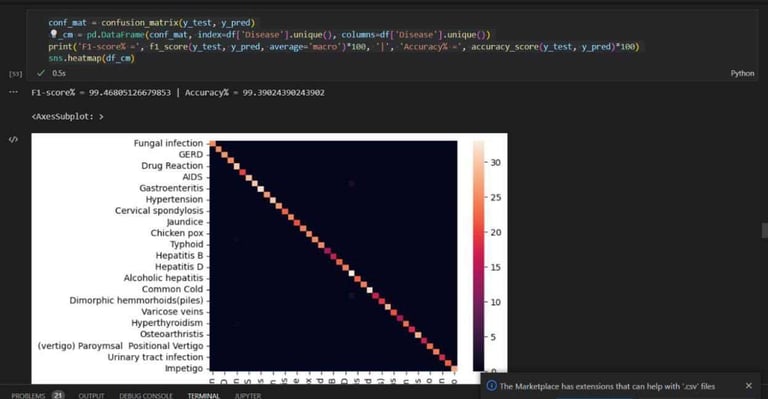Click the Impetigo axis label

(184, 368)
